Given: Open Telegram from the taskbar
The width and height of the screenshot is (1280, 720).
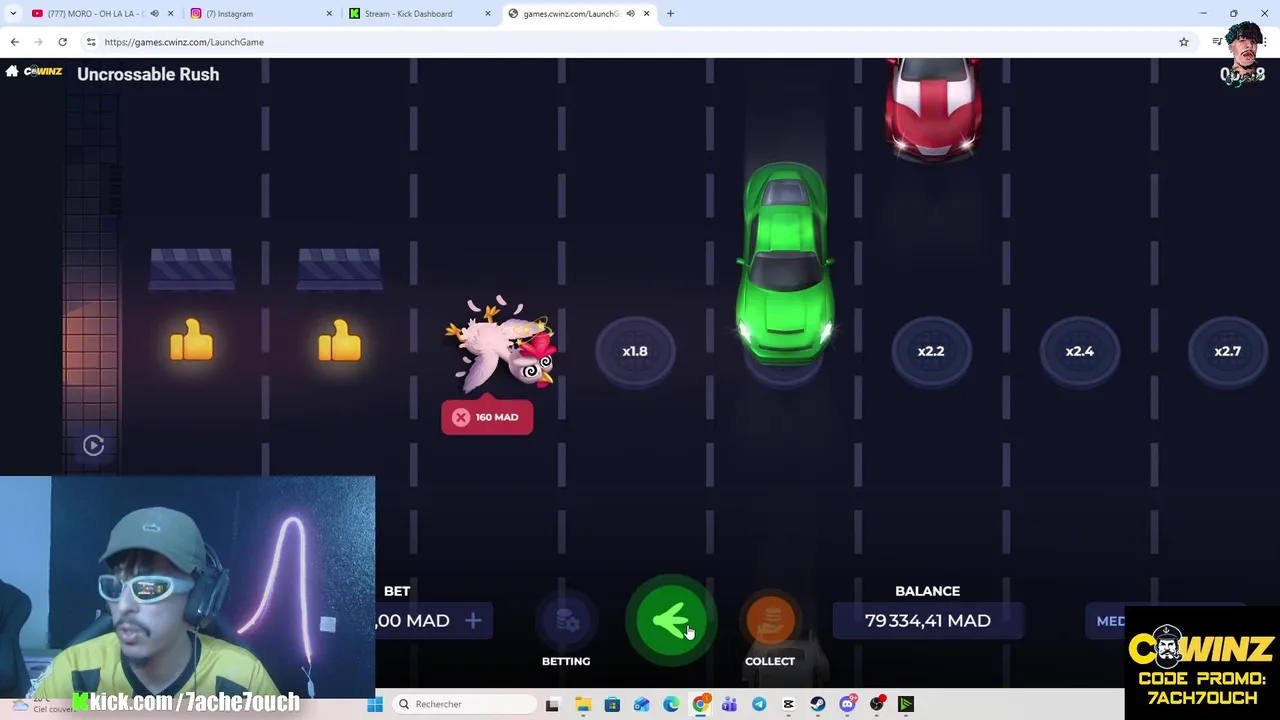Looking at the screenshot, I should (x=759, y=704).
